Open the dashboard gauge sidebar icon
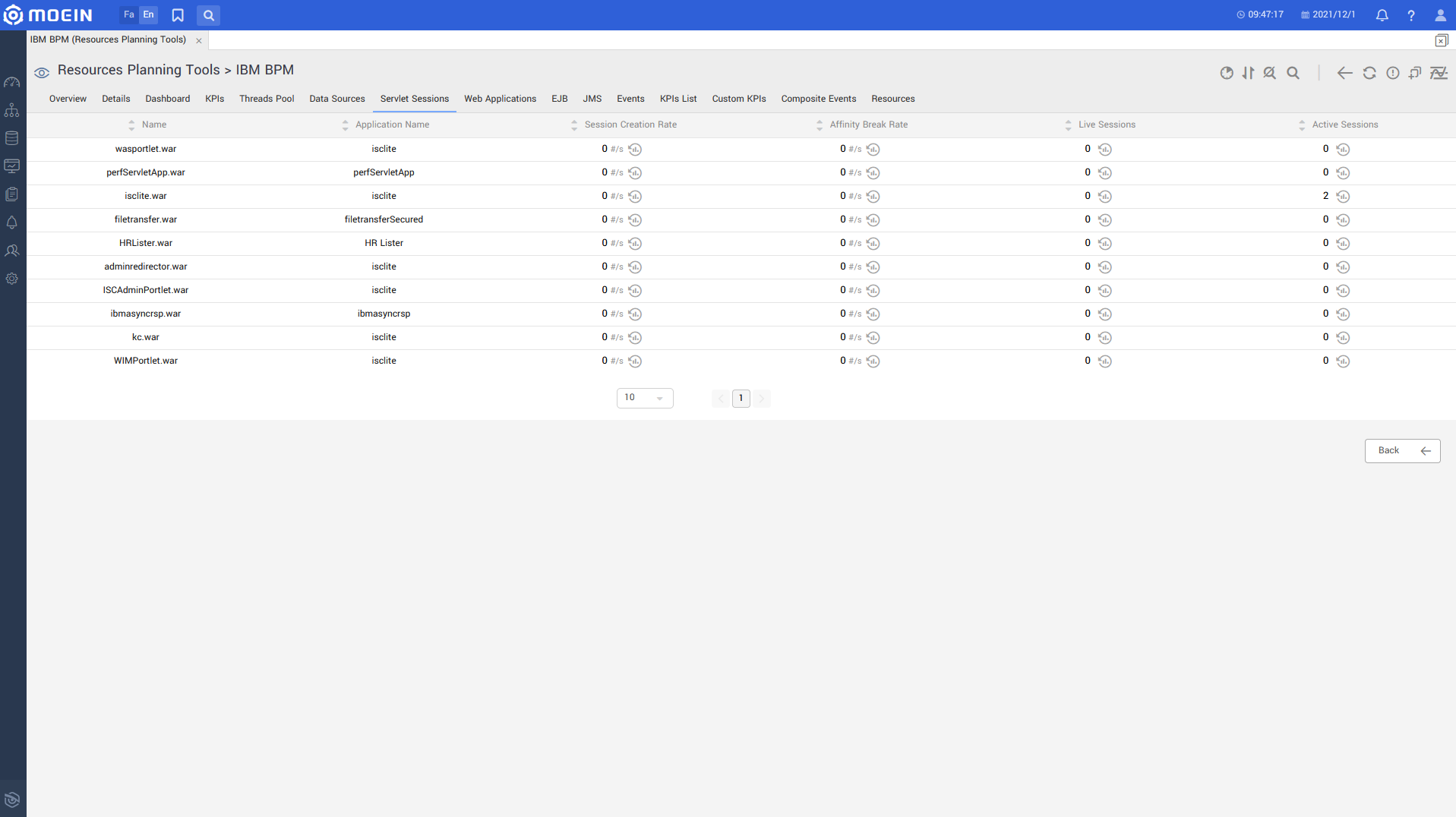 (x=12, y=82)
